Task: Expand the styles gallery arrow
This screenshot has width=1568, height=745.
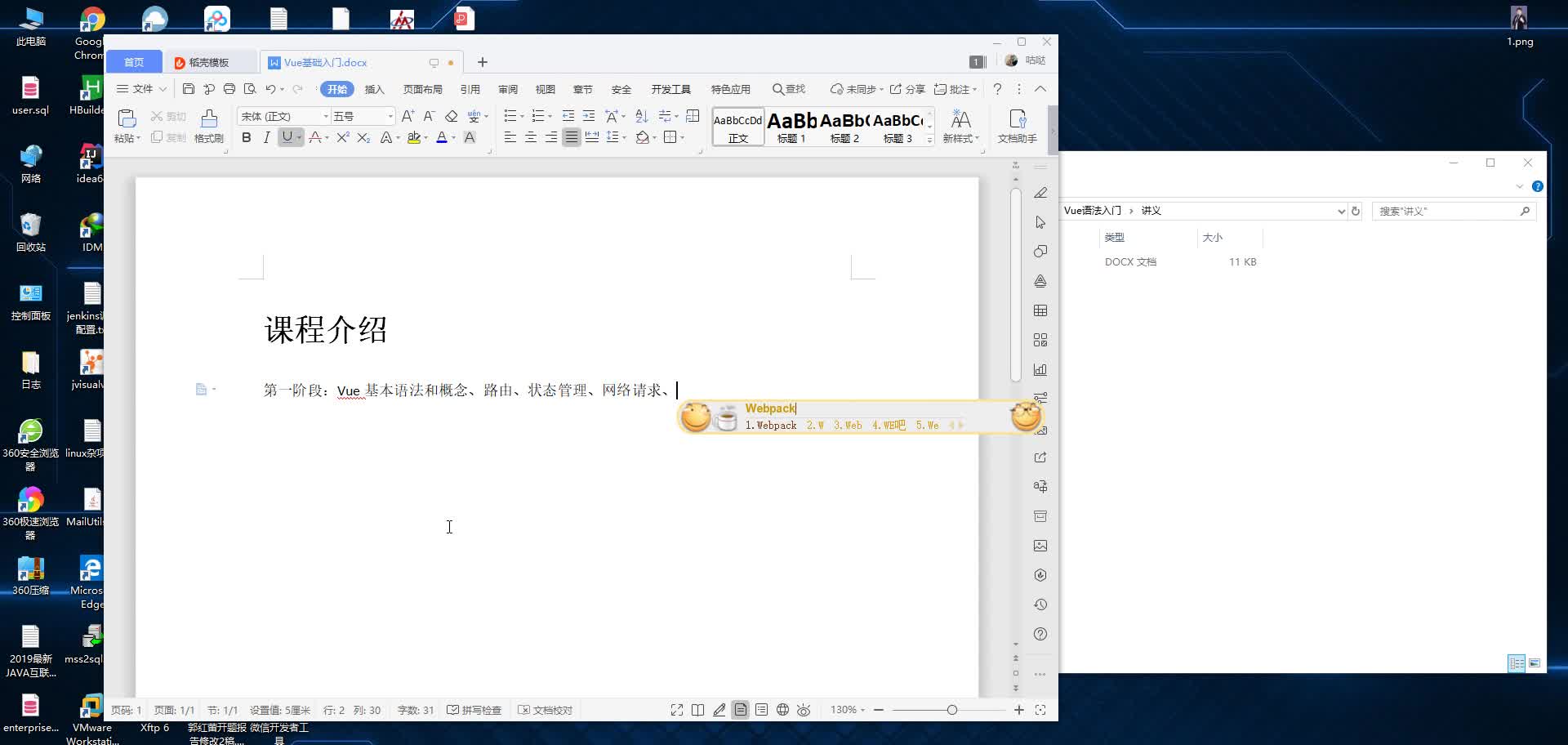Action: coord(929,141)
